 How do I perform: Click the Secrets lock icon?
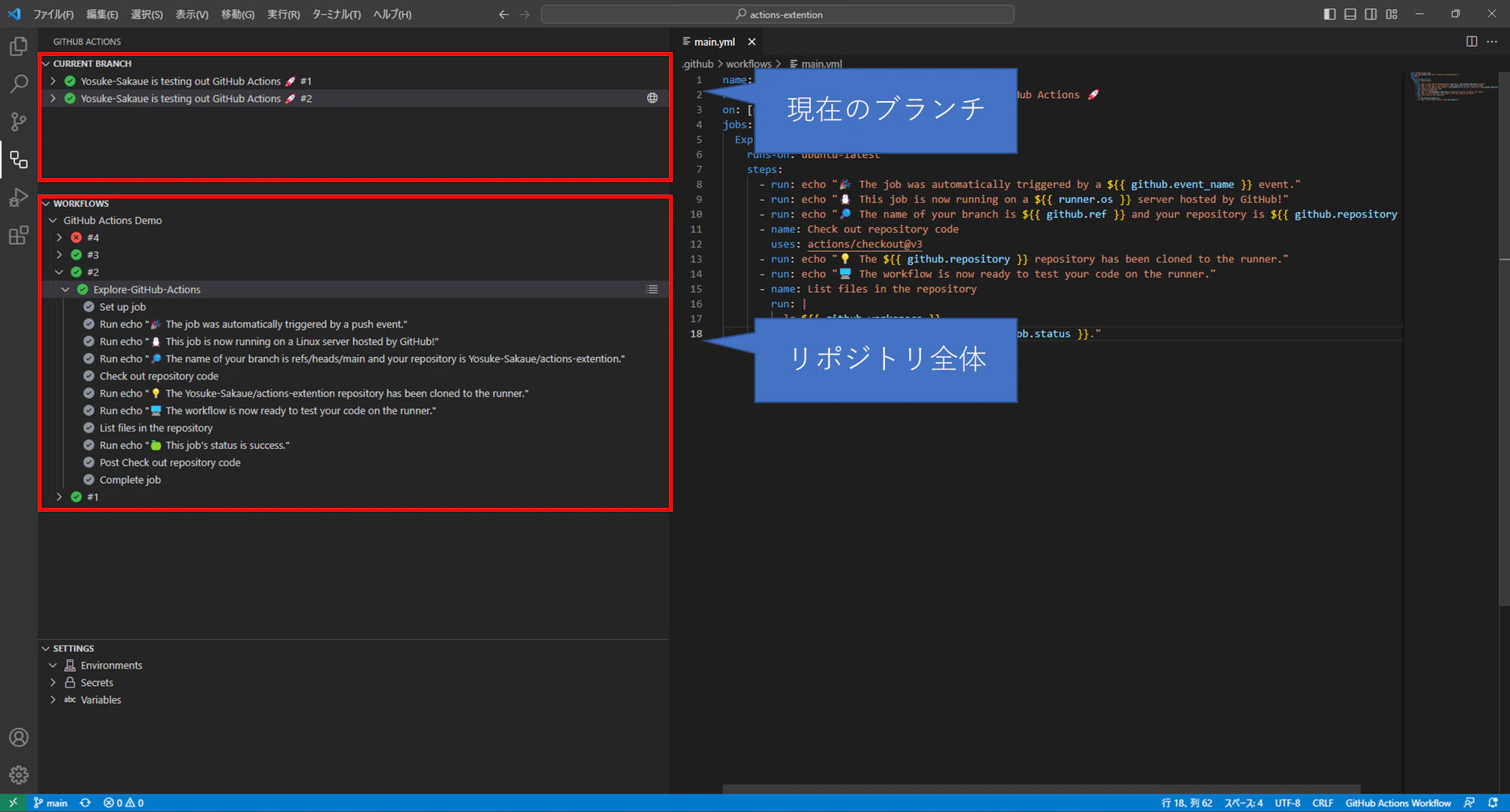(x=70, y=683)
